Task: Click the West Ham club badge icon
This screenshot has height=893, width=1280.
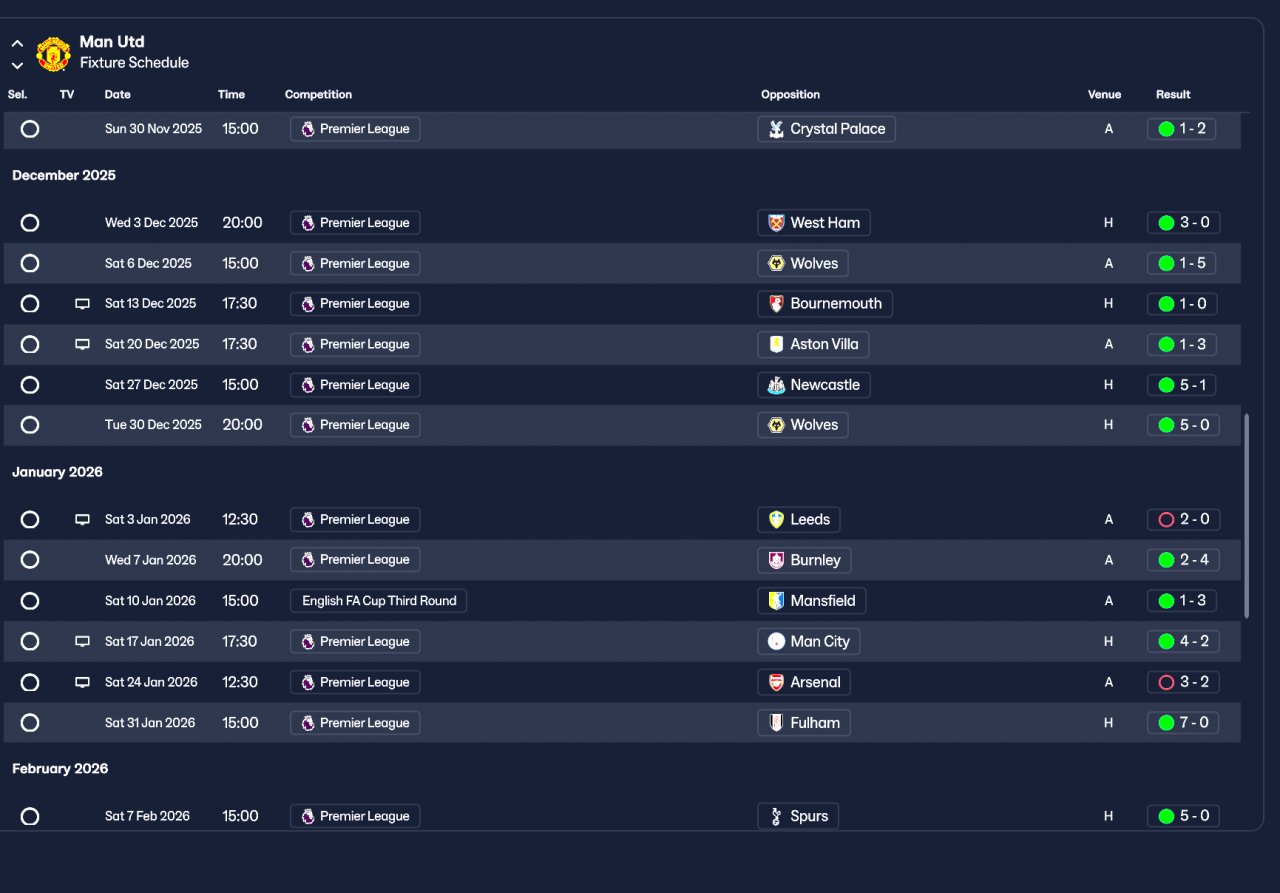Action: pyautogui.click(x=776, y=223)
